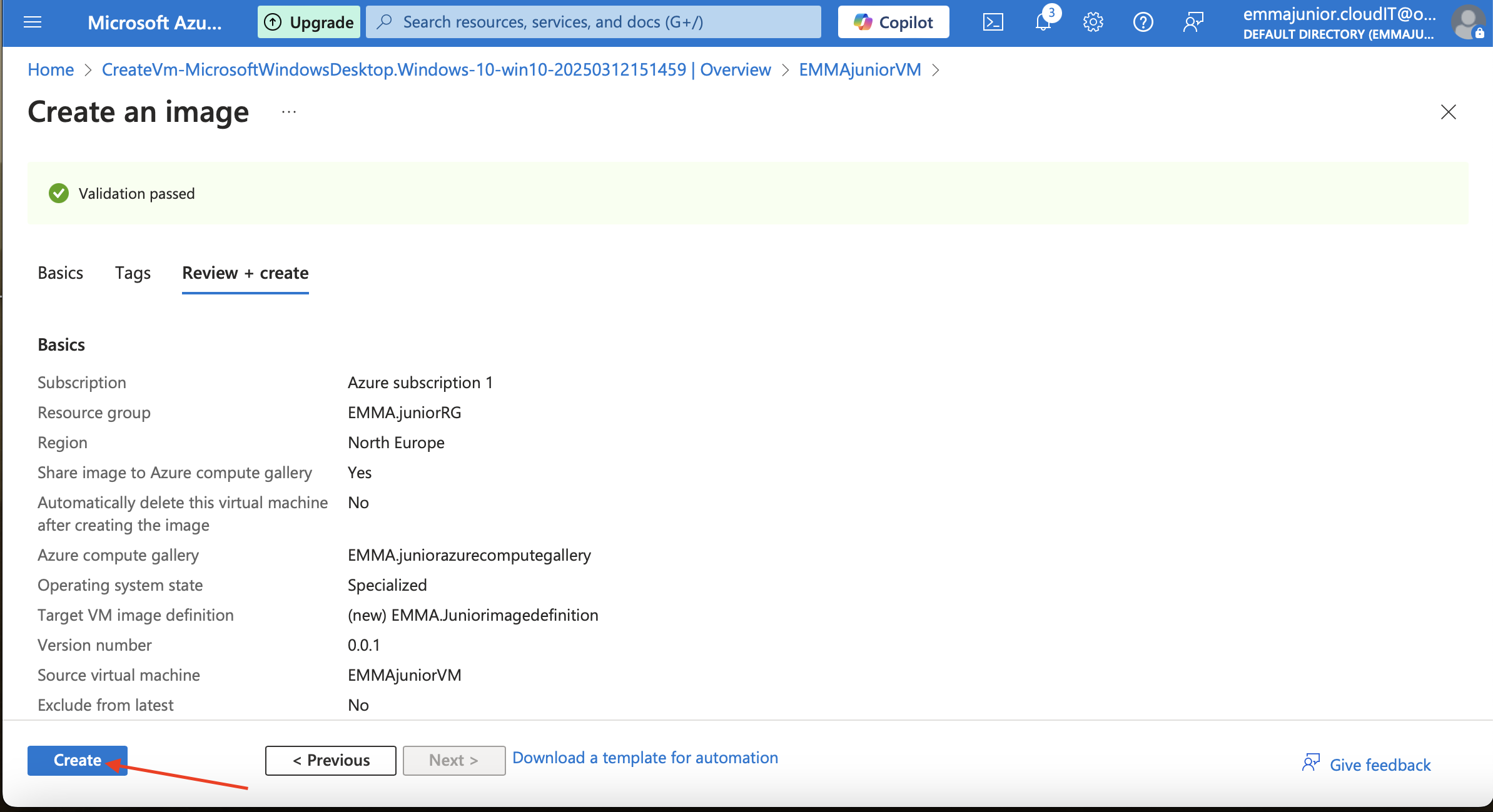Viewport: 1493px width, 812px height.
Task: Click 'Operating system state' label
Action: (x=120, y=585)
